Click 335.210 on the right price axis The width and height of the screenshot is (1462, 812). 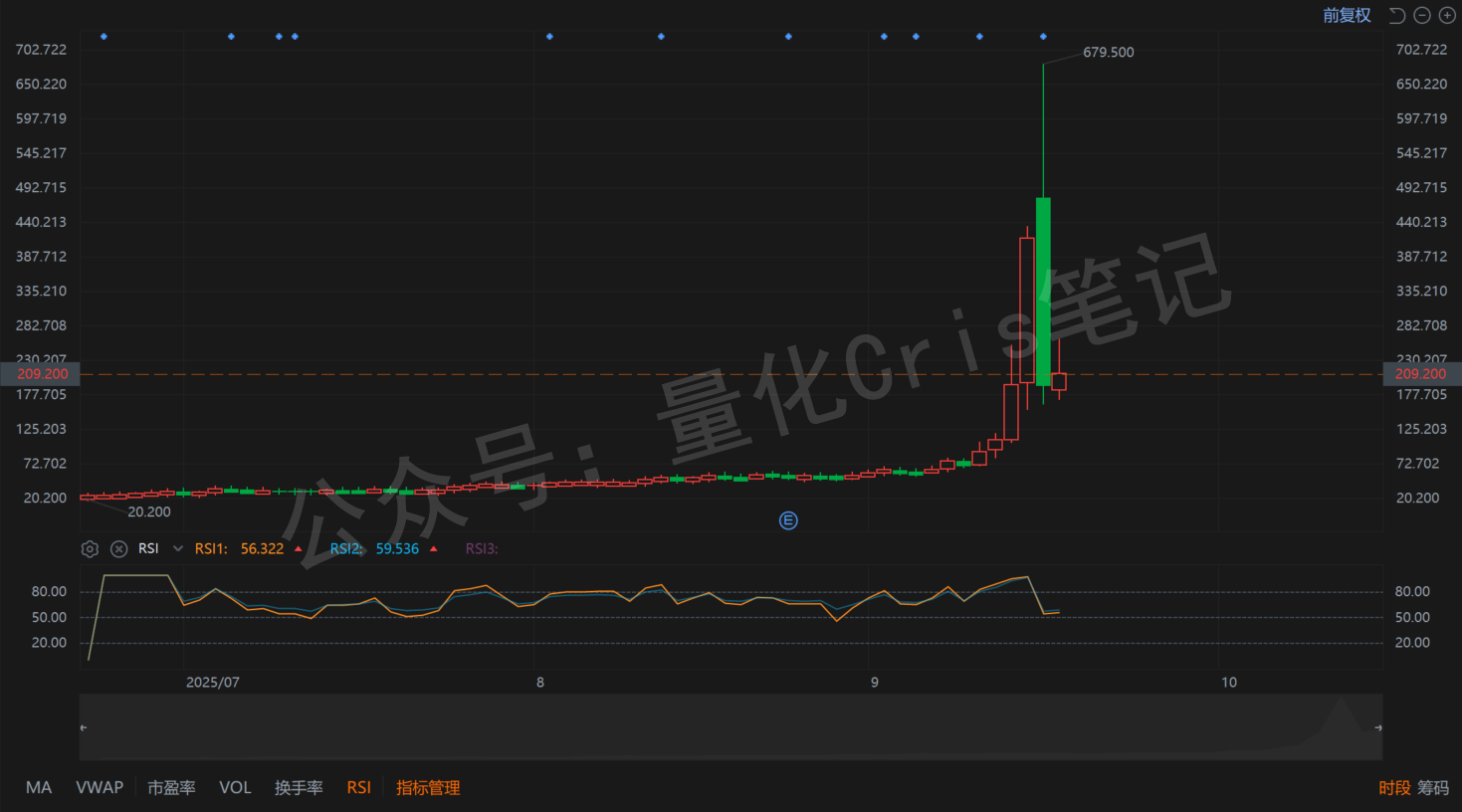[1421, 291]
